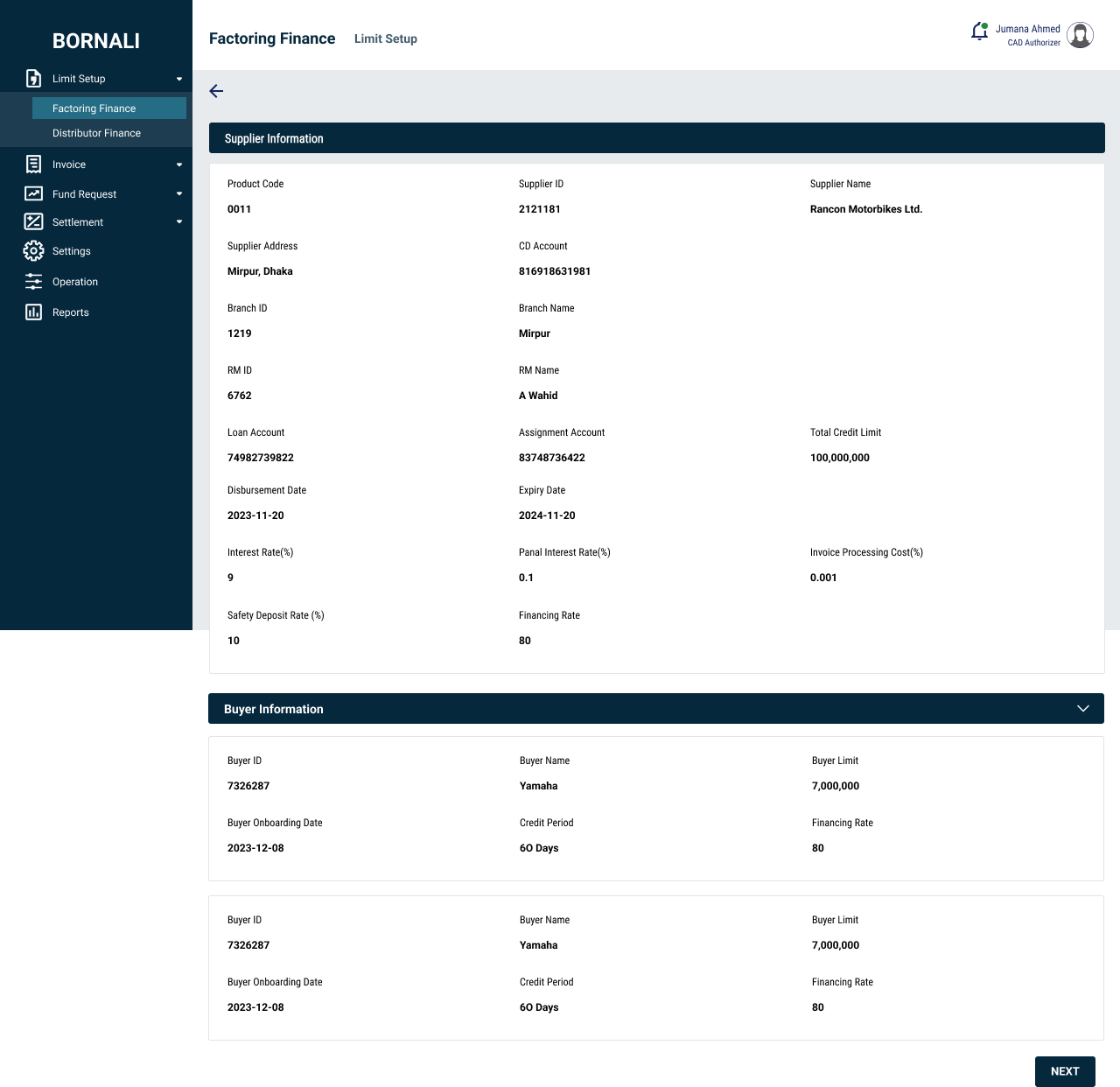Click the CD Account number 816918631981
The width and height of the screenshot is (1120, 1087).
[555, 271]
